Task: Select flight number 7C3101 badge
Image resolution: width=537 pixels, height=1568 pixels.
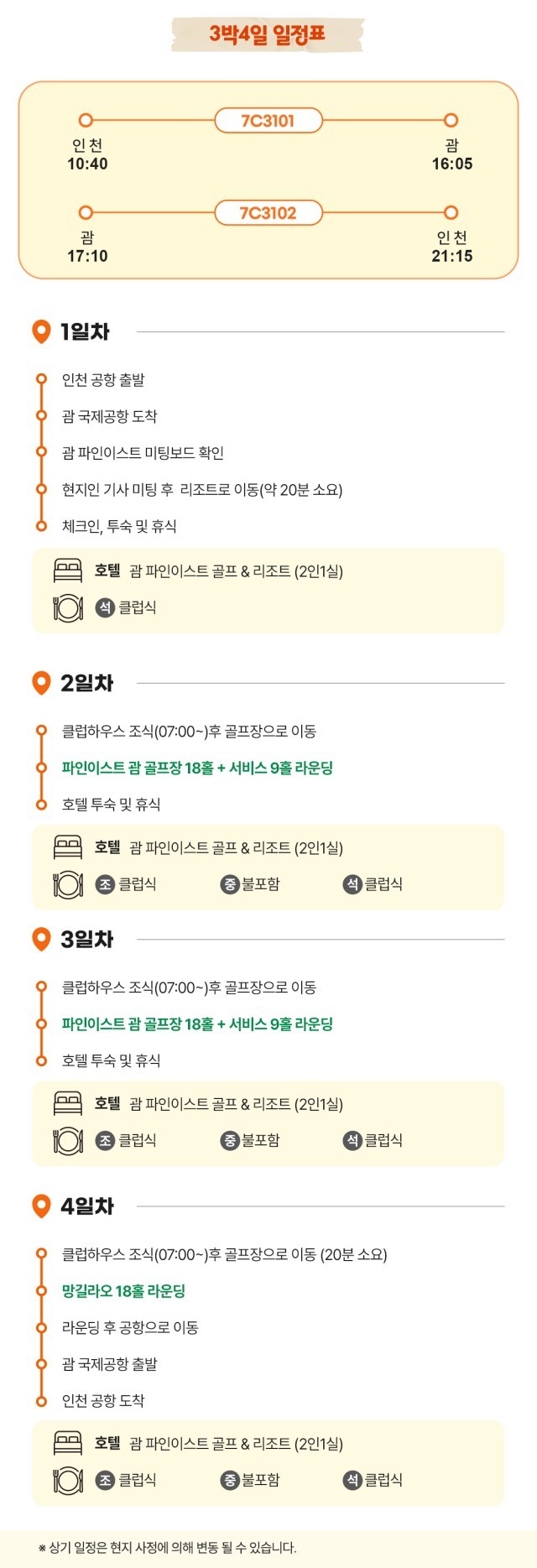Action: coord(268,121)
